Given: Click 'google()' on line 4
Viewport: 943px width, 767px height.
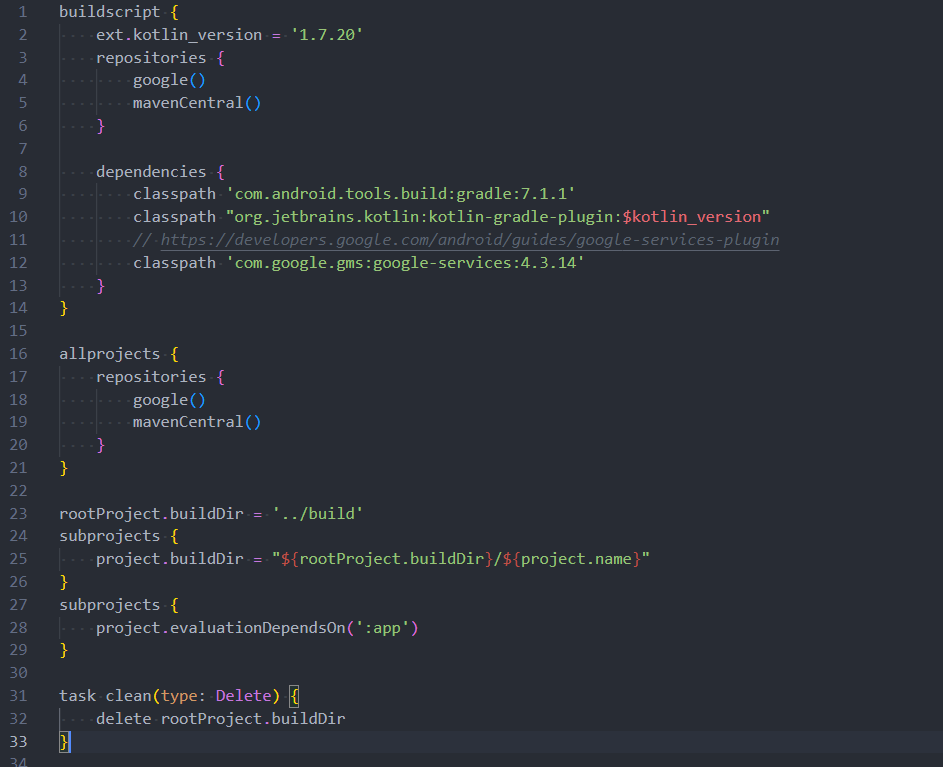Looking at the screenshot, I should (x=170, y=80).
